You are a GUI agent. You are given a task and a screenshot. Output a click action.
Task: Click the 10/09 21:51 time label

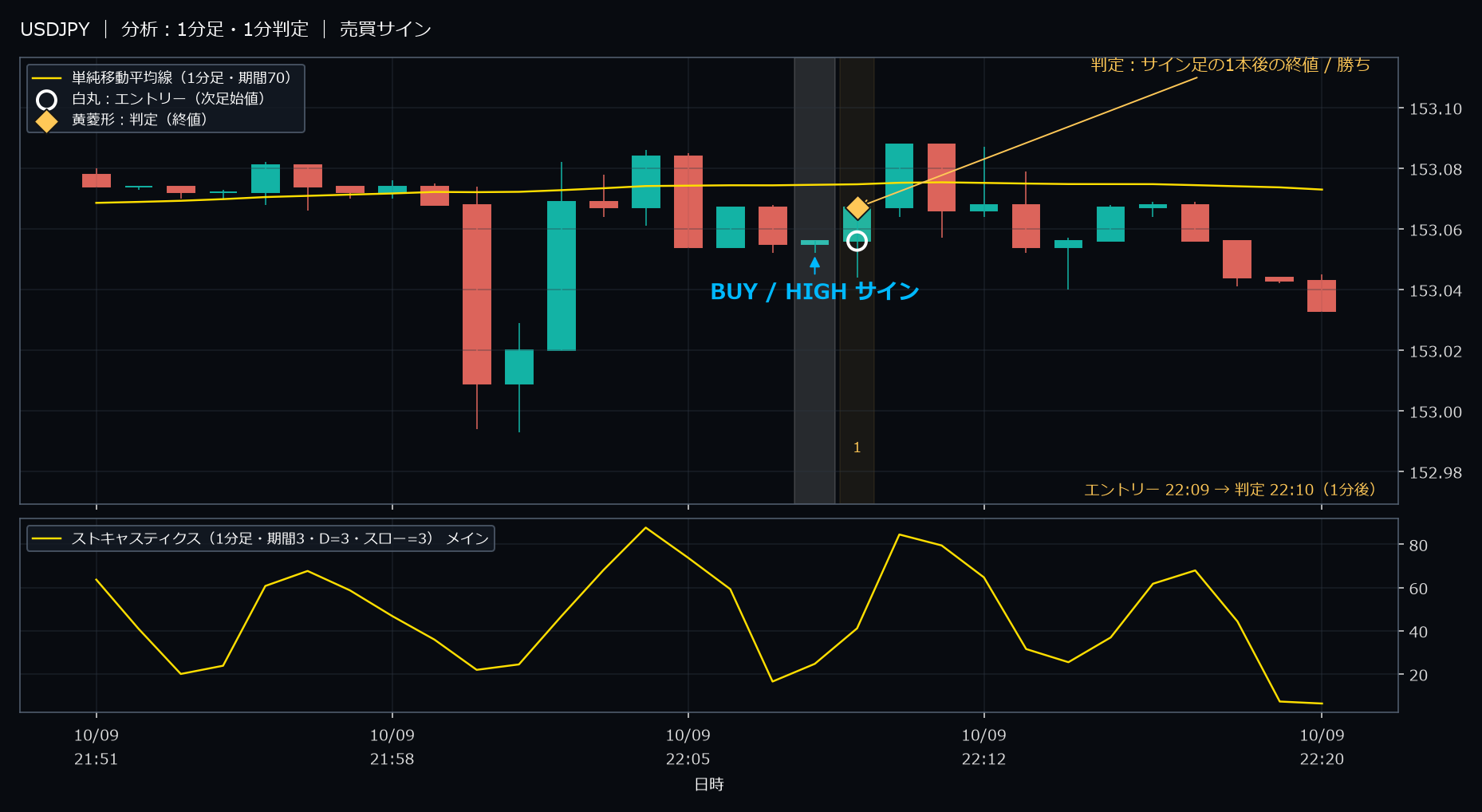point(97,747)
